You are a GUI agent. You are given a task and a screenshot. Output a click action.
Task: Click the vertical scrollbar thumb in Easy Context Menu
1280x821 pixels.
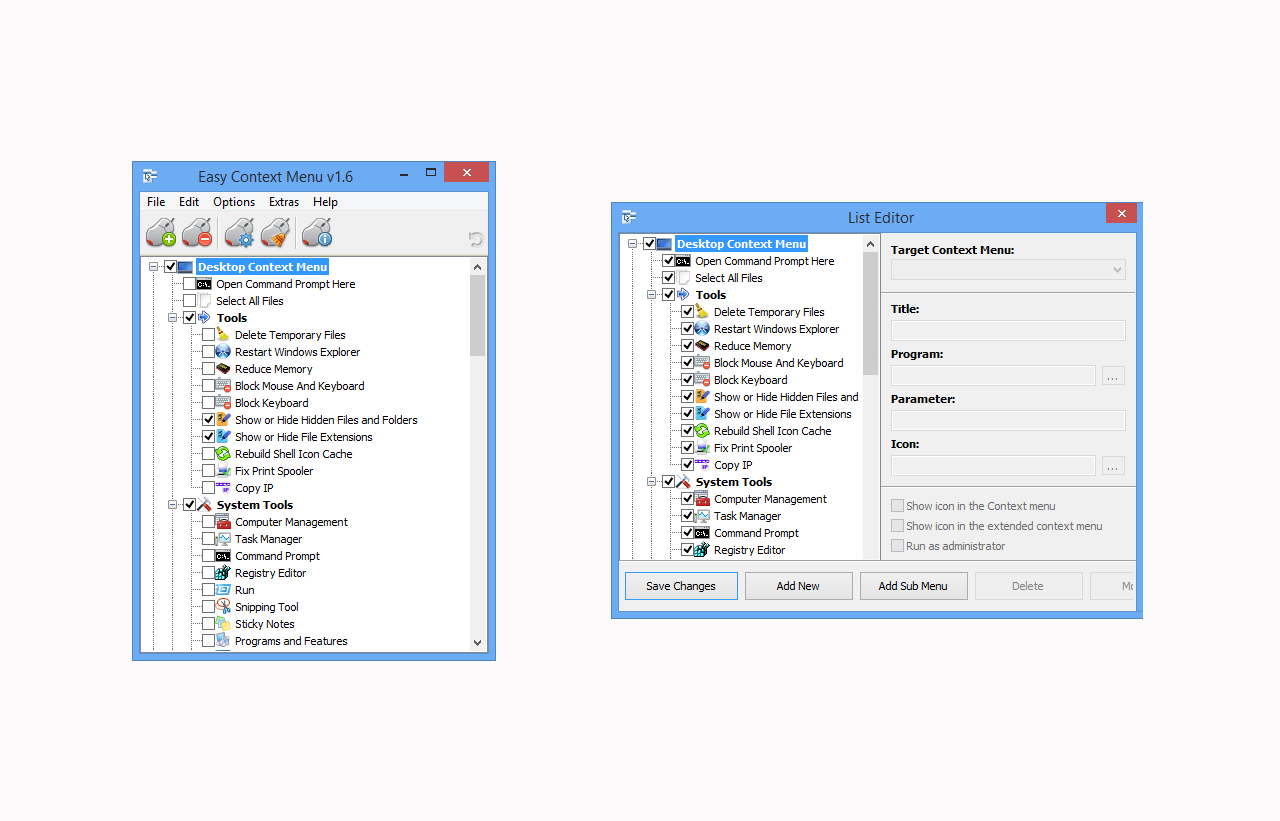pyautogui.click(x=477, y=316)
